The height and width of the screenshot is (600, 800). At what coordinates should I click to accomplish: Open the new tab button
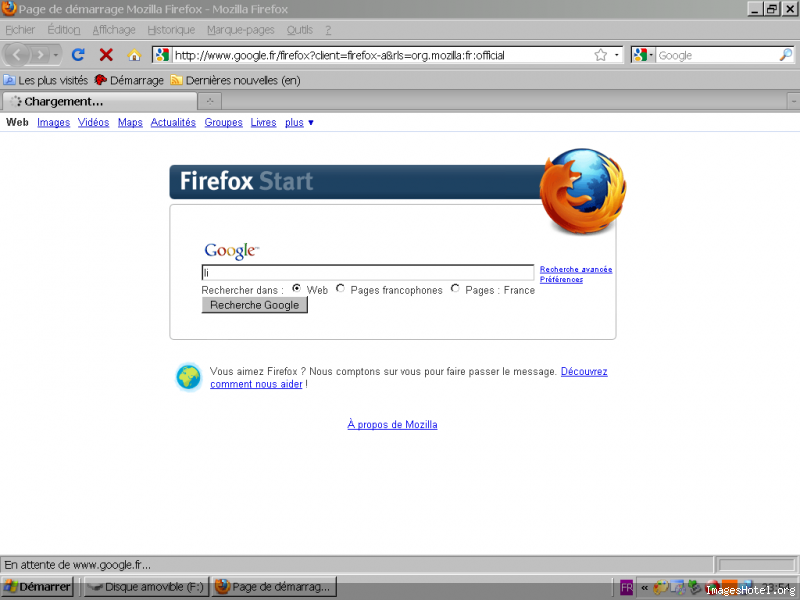(209, 101)
